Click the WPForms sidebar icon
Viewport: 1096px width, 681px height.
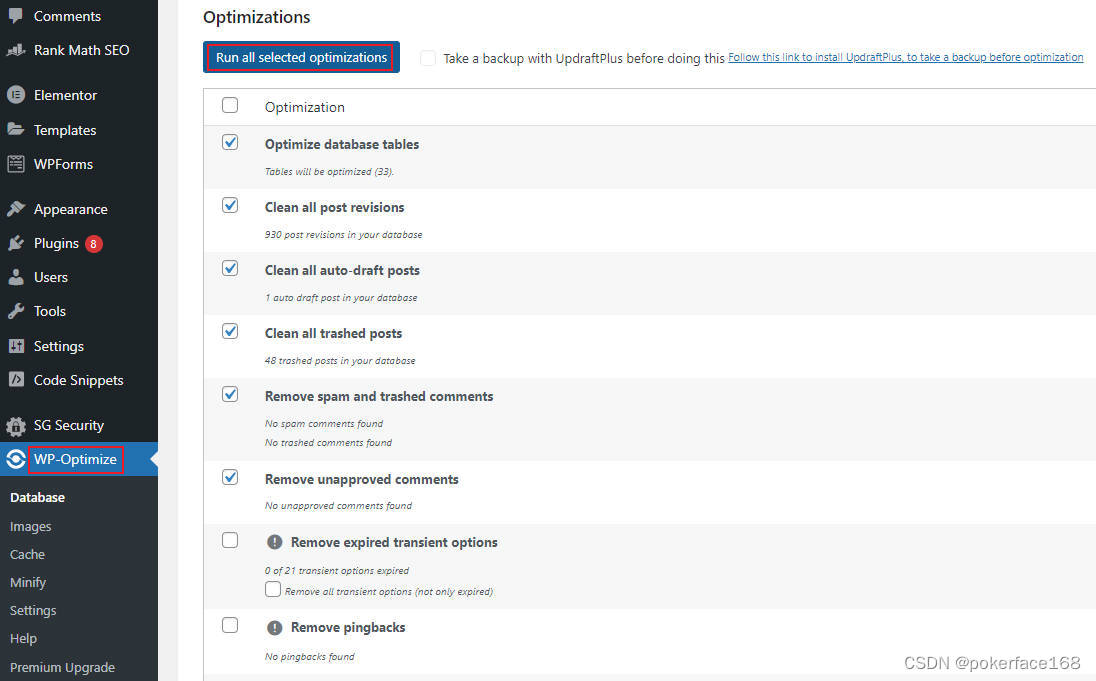pos(16,164)
